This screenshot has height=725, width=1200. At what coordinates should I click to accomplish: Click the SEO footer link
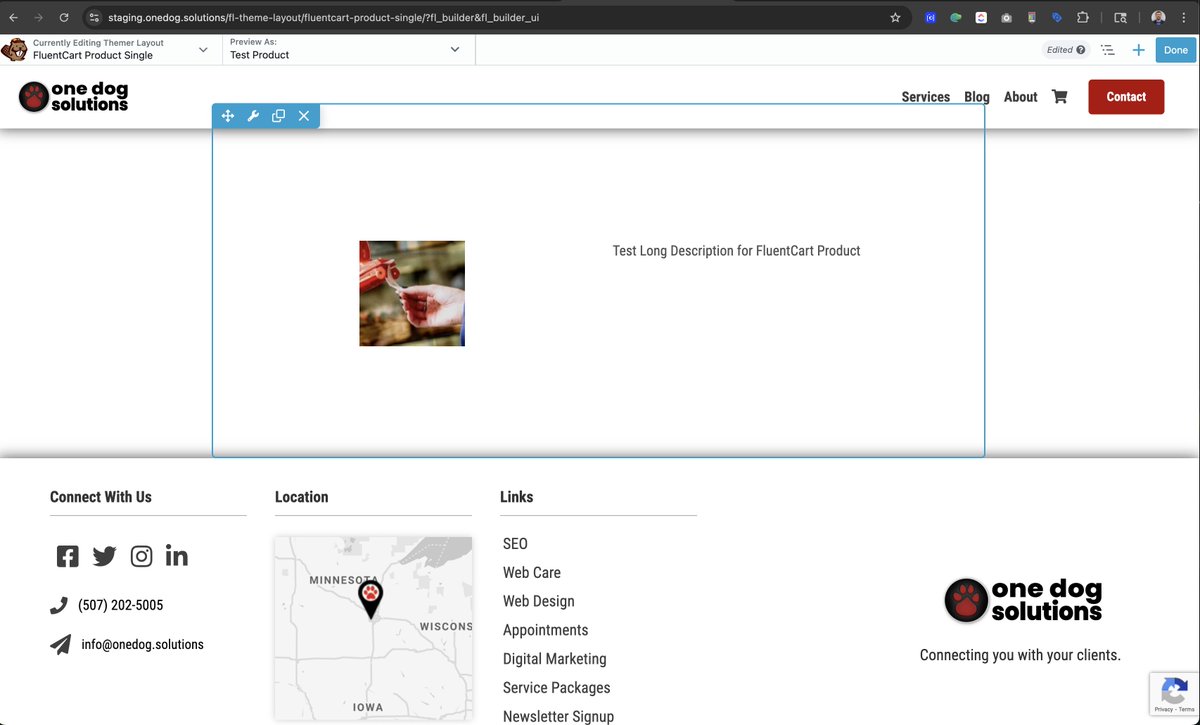(x=515, y=544)
